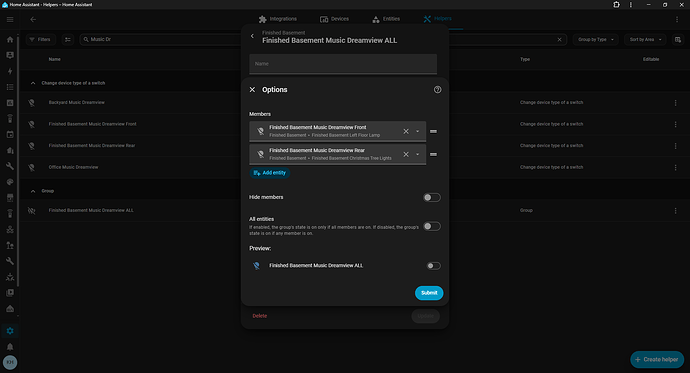
Task: Click the Update button in the dialog
Action: 426,316
